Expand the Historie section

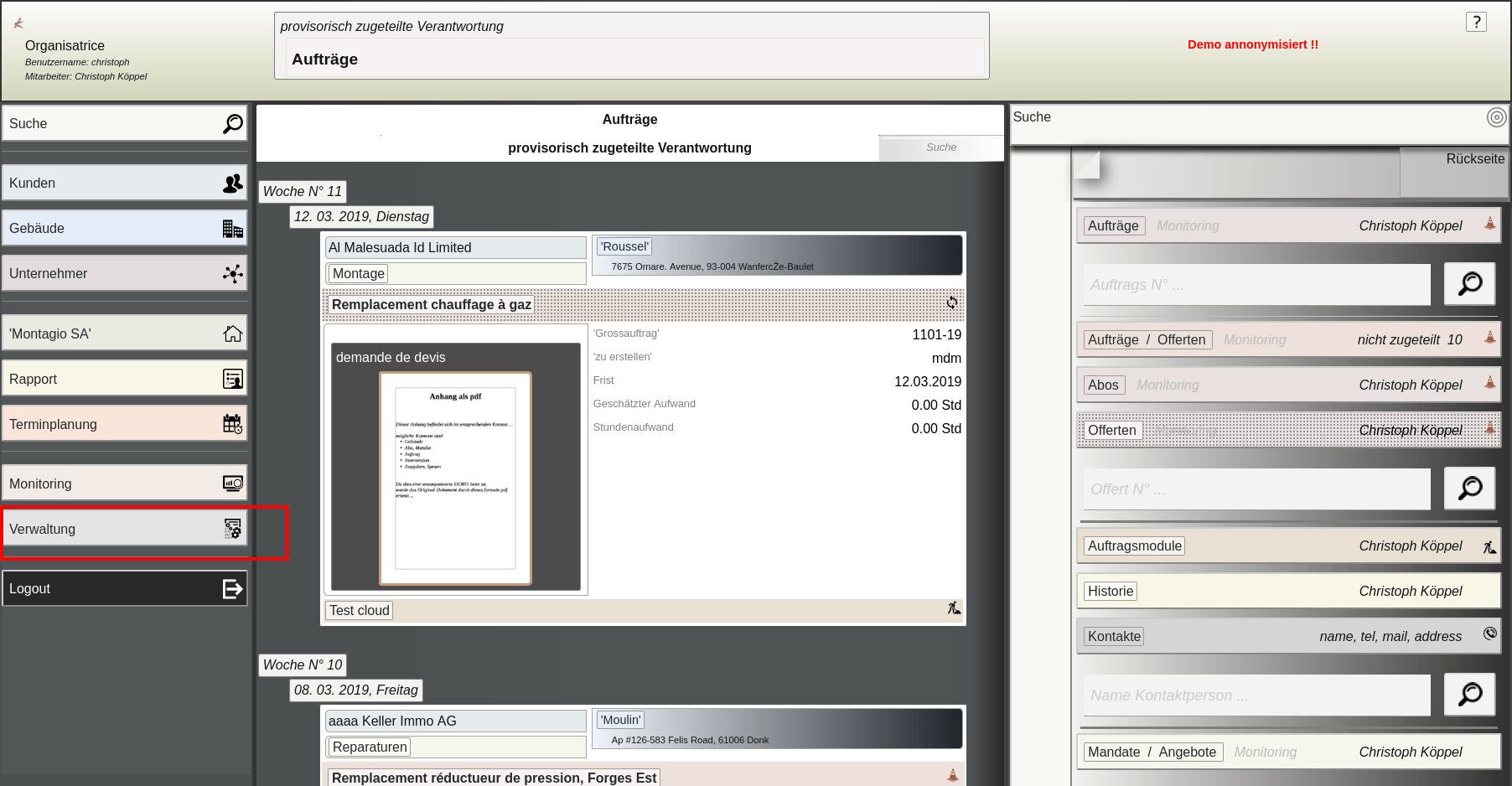(x=1110, y=591)
